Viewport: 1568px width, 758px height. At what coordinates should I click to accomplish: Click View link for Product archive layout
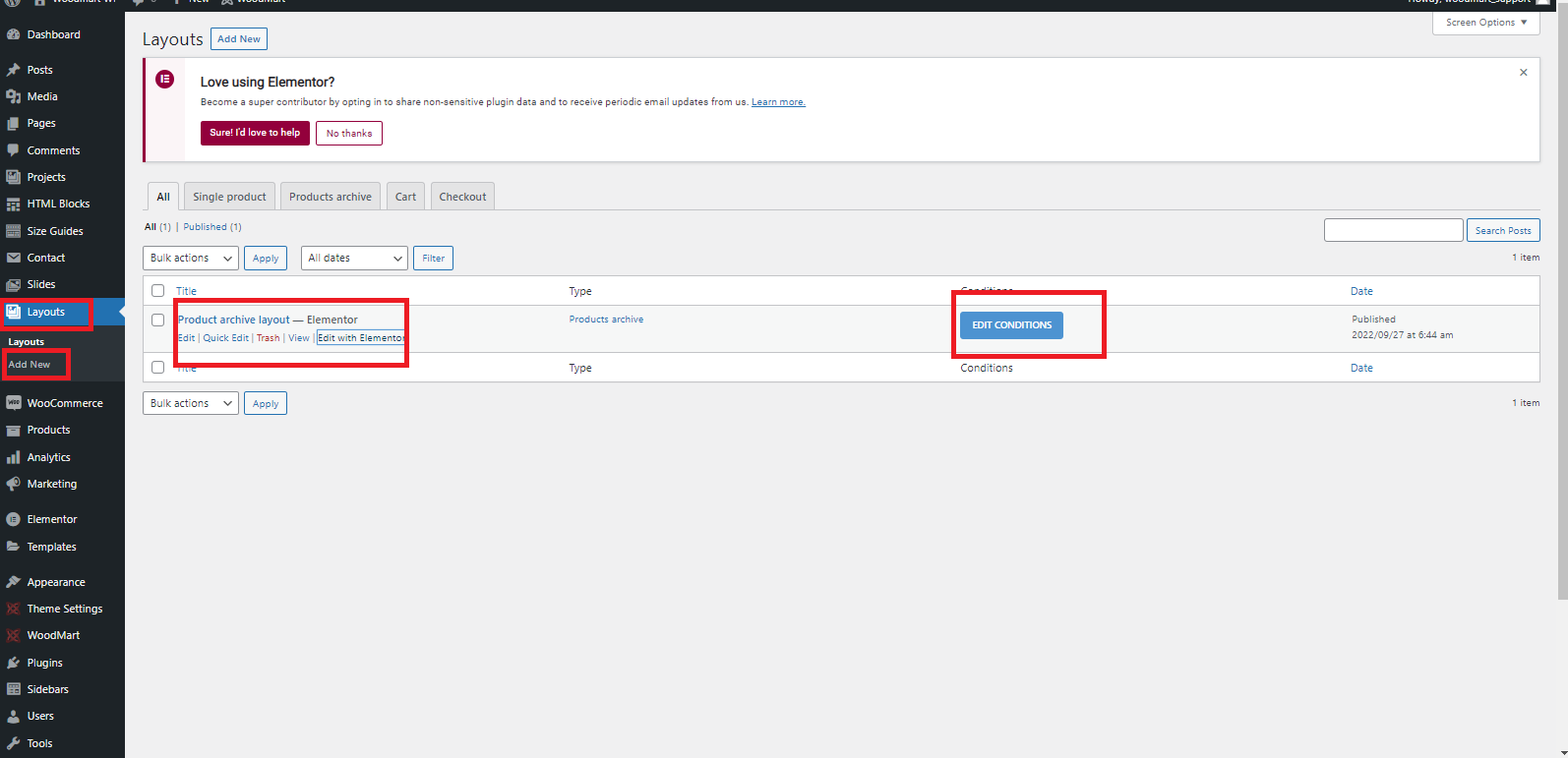299,338
